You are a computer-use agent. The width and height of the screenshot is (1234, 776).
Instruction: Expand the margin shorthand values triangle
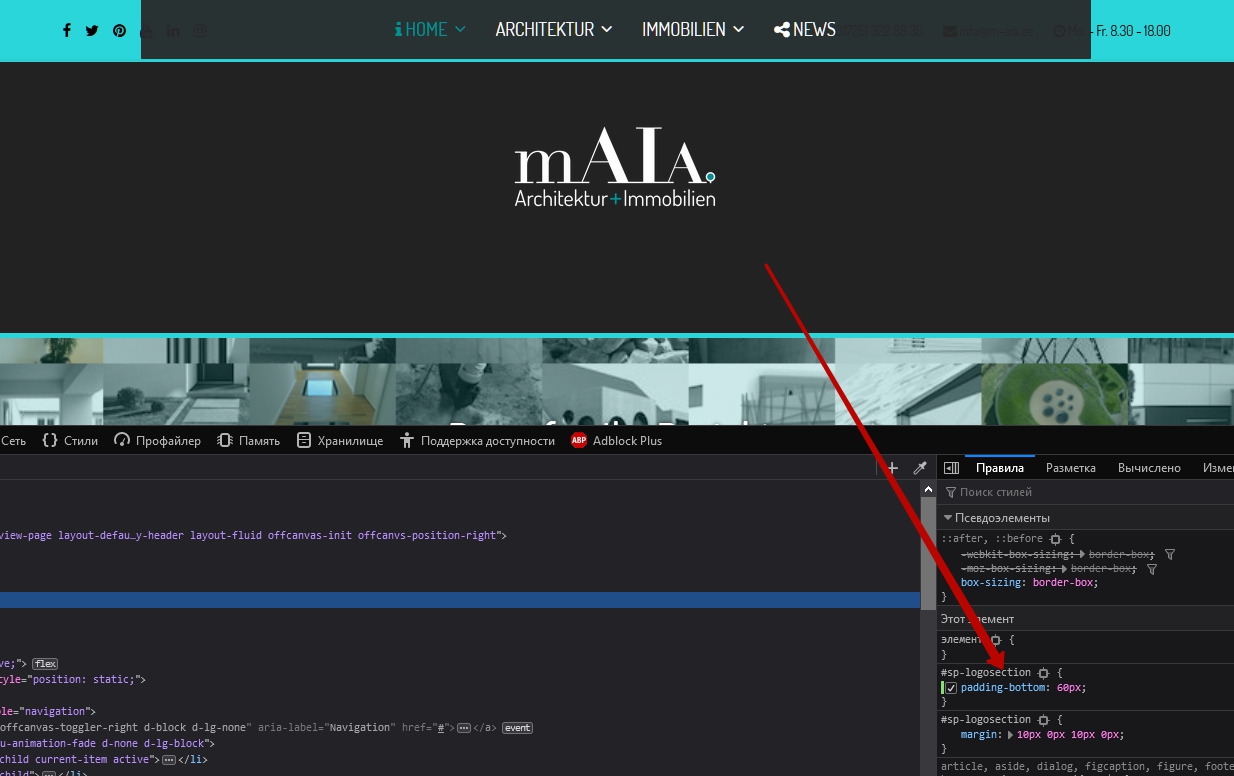(1010, 734)
